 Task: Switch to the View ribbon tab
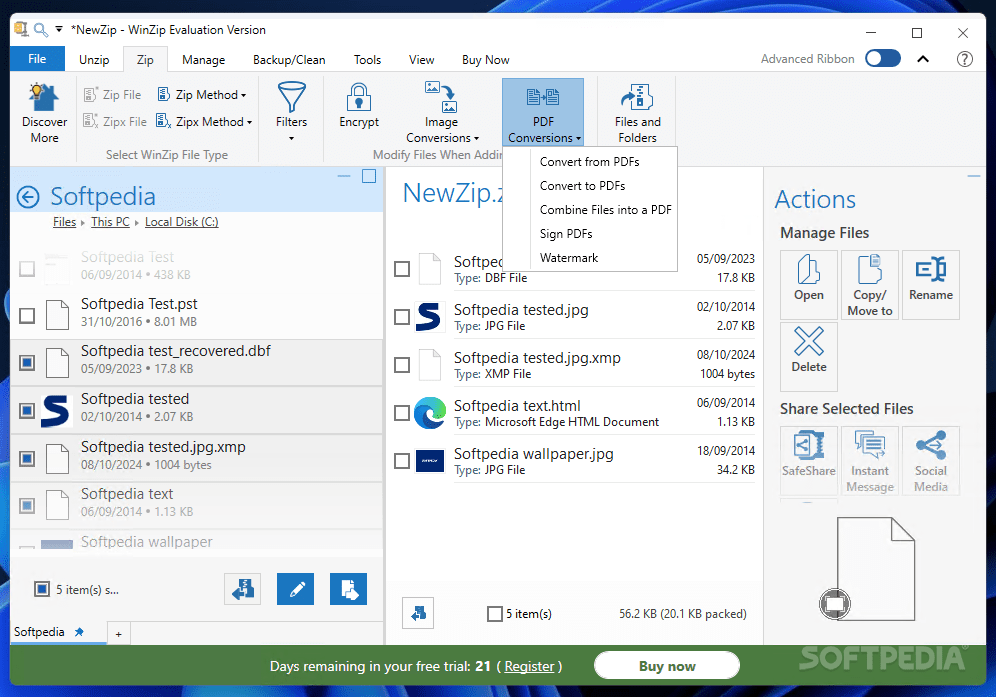click(x=421, y=60)
